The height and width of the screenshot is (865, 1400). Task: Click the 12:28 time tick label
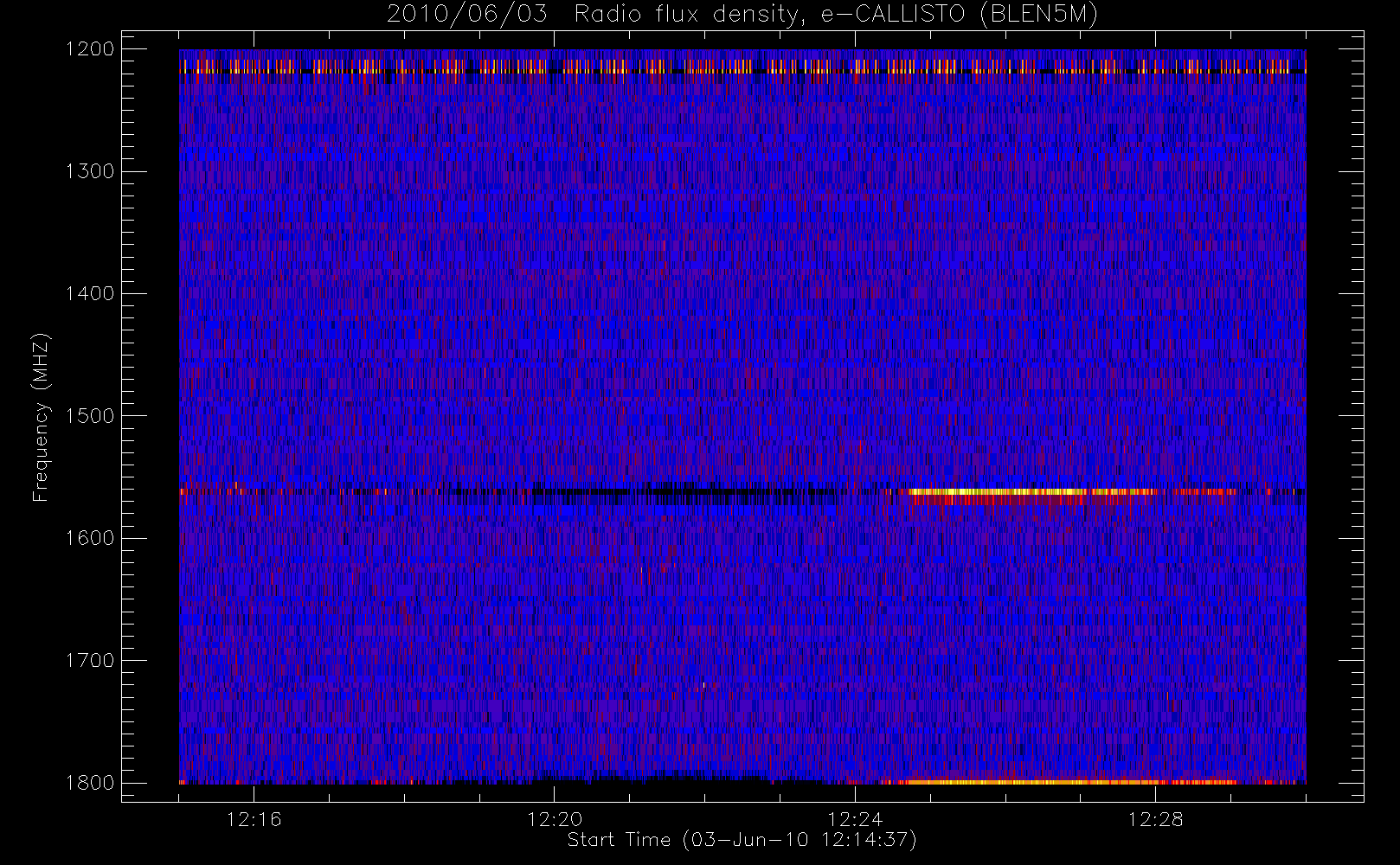pos(1156,819)
